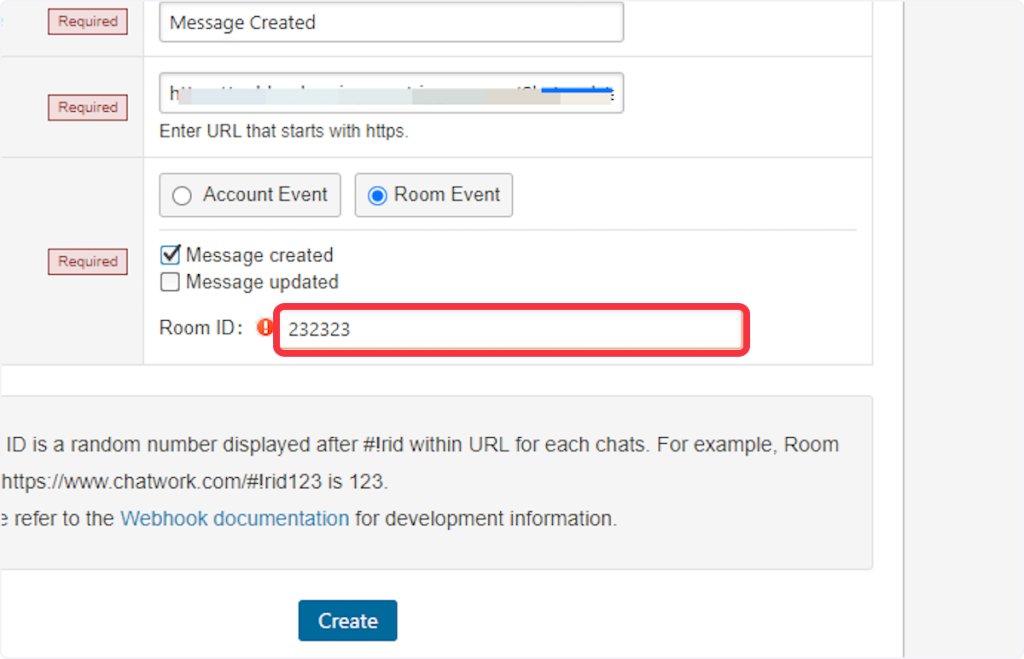The width and height of the screenshot is (1024, 659).
Task: Select the Room Event radio button
Action: (x=377, y=196)
